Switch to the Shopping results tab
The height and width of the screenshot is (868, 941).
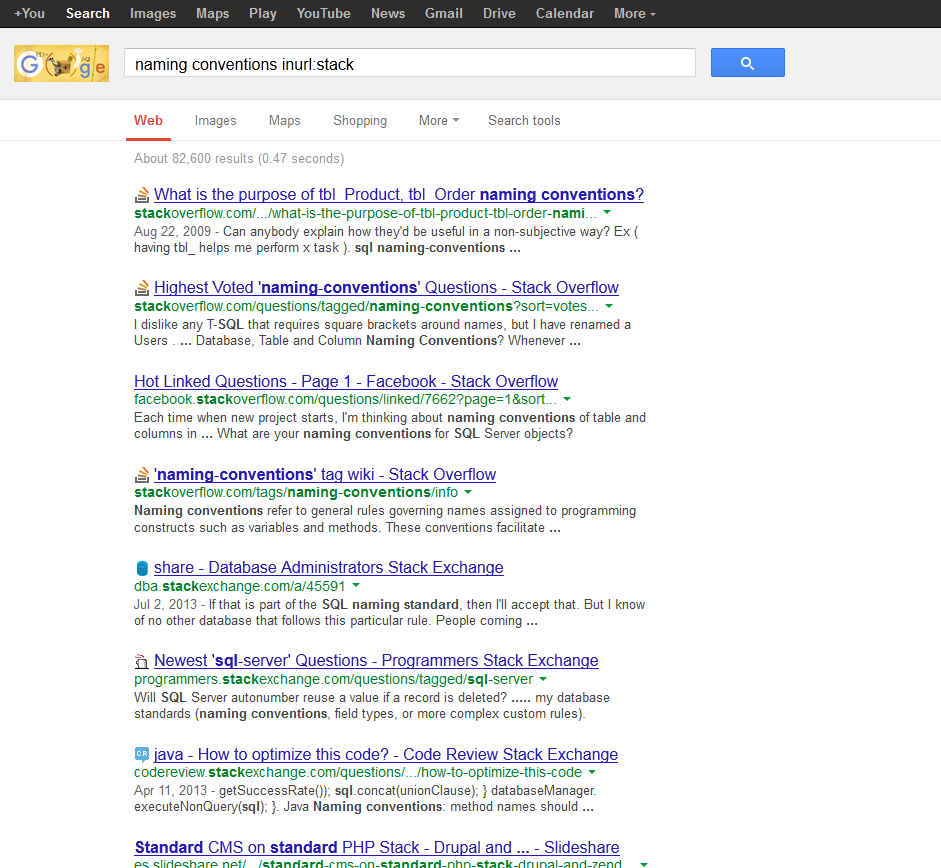pyautogui.click(x=360, y=121)
